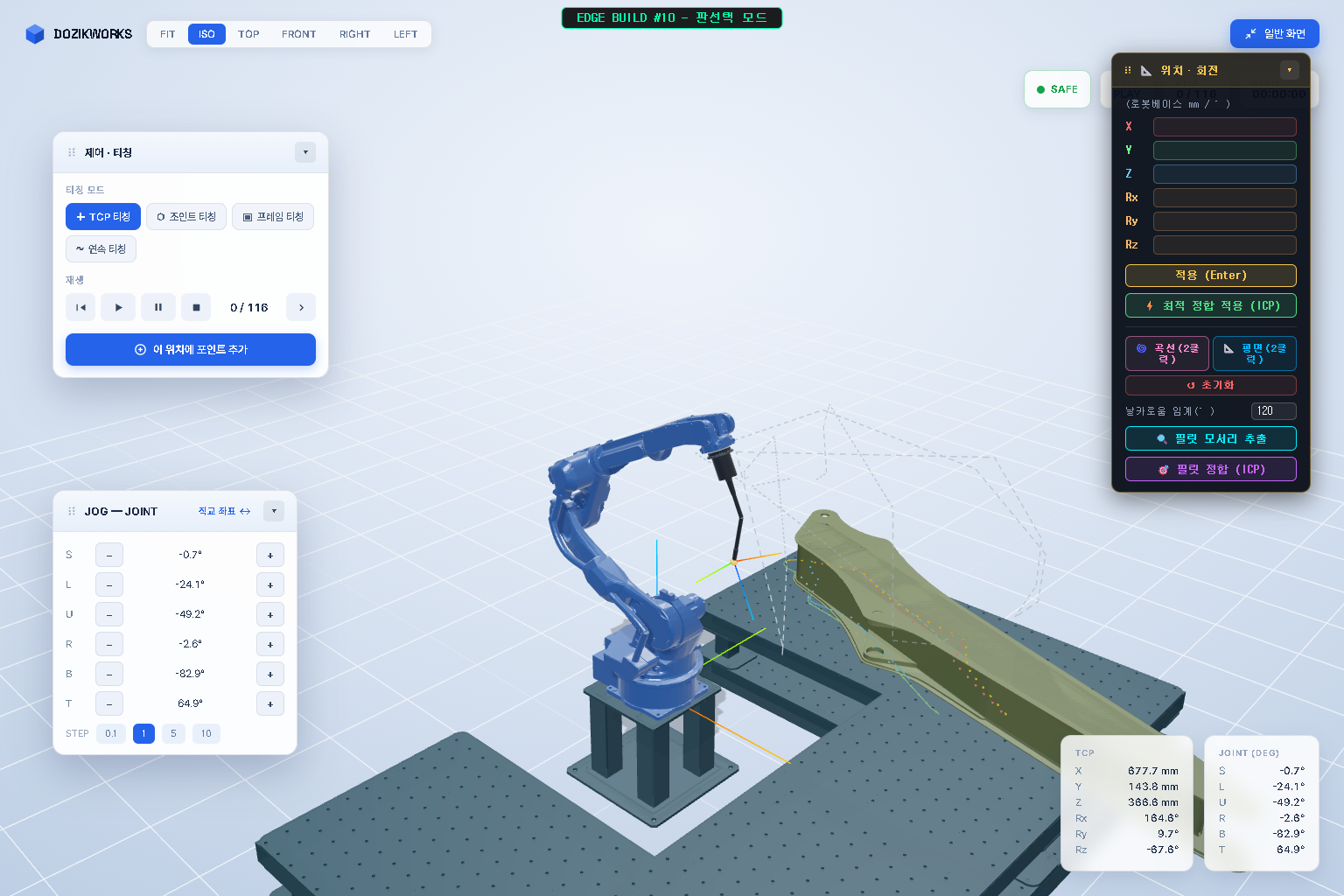Click the 0 / 116 point counter
Screen dimensions: 1344x896
point(248,307)
